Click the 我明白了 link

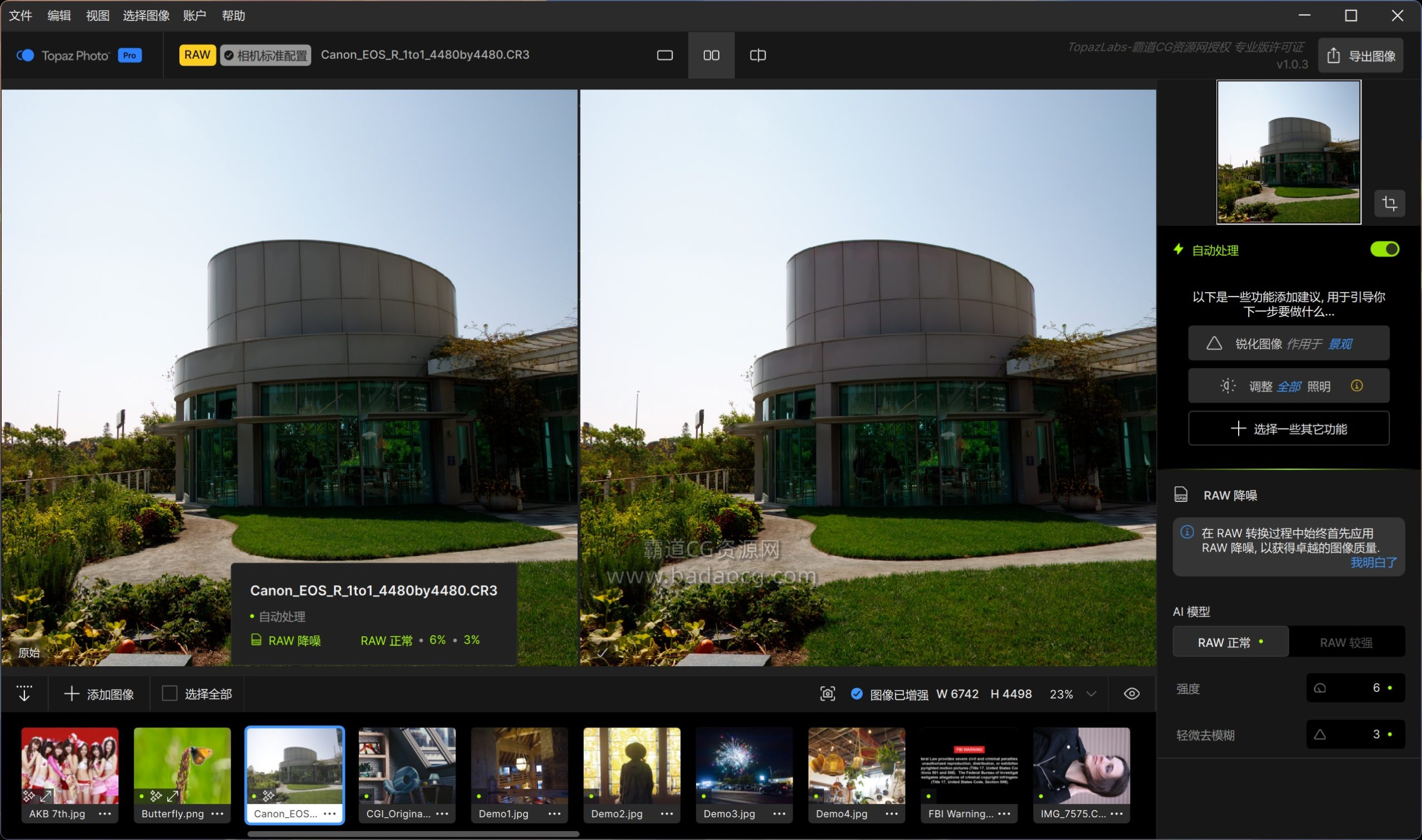point(1373,562)
